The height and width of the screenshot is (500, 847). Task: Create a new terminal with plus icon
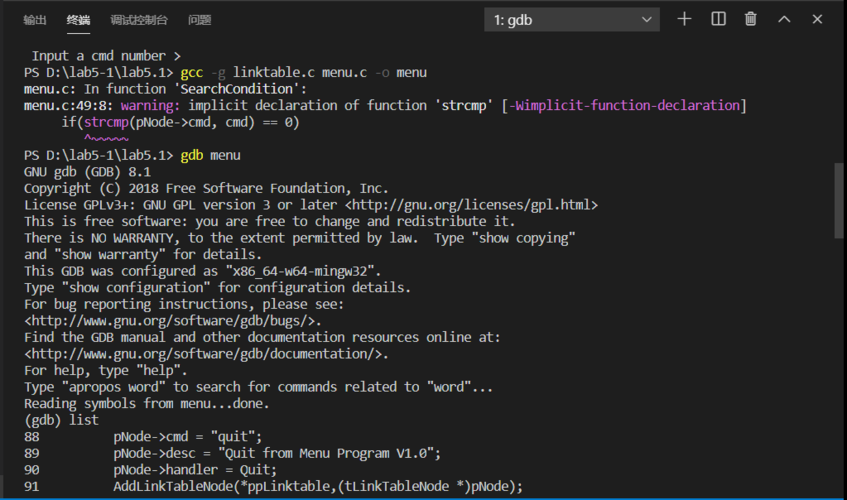click(x=684, y=19)
